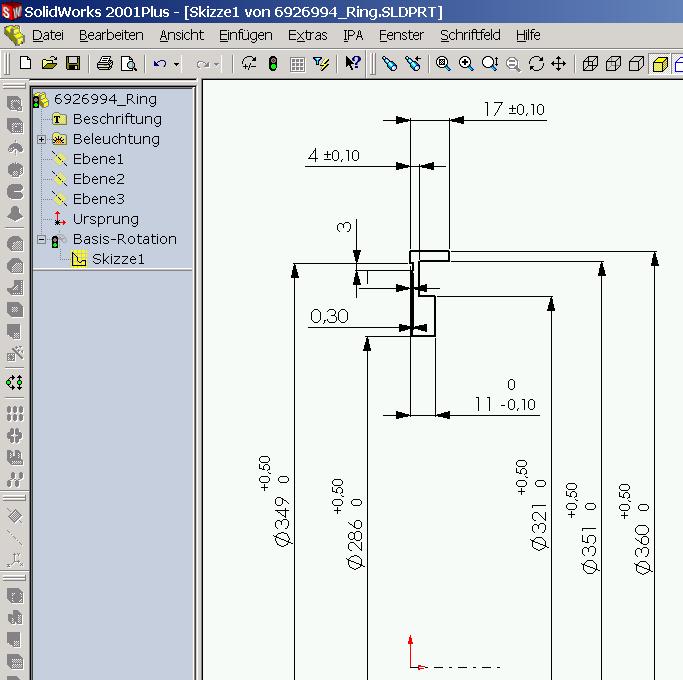Click the Open folder icon in the toolbar

click(x=49, y=64)
